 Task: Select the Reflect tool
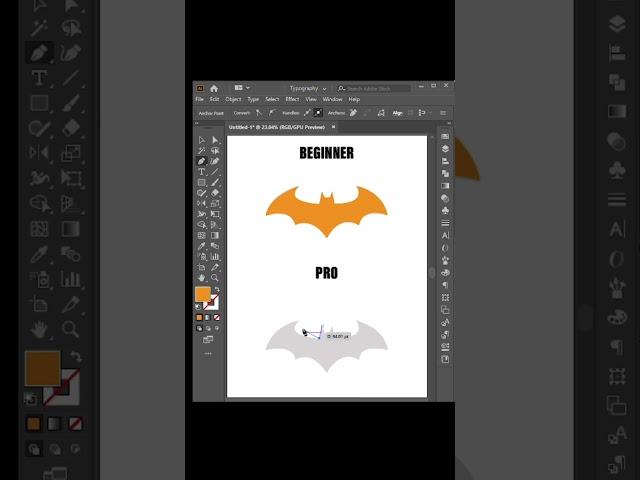point(202,203)
